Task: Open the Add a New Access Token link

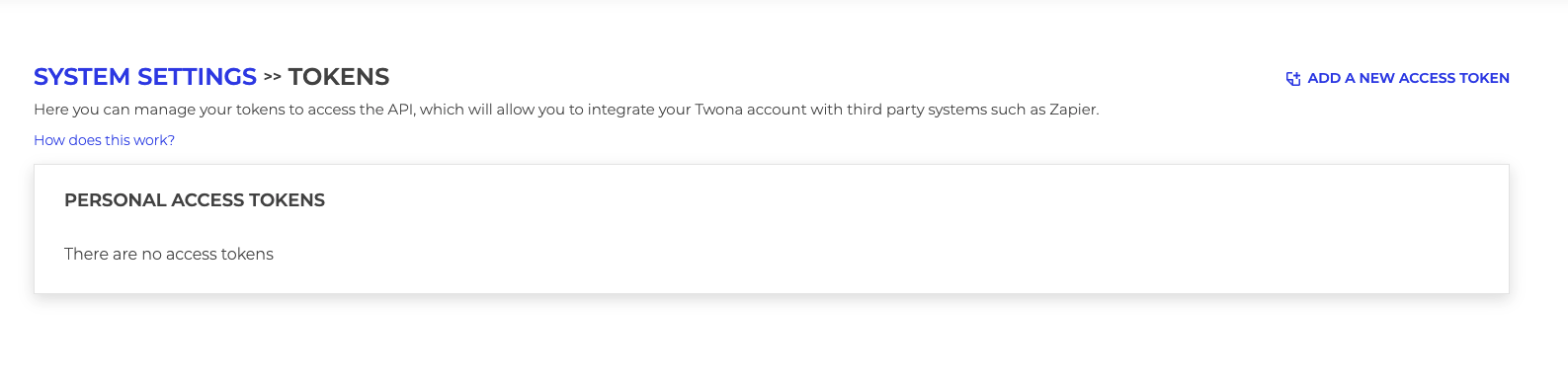Action: pos(1397,78)
